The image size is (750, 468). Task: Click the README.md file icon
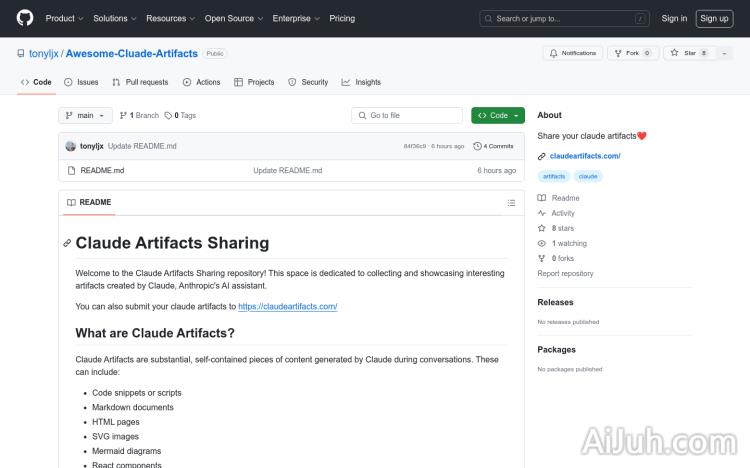(71, 170)
